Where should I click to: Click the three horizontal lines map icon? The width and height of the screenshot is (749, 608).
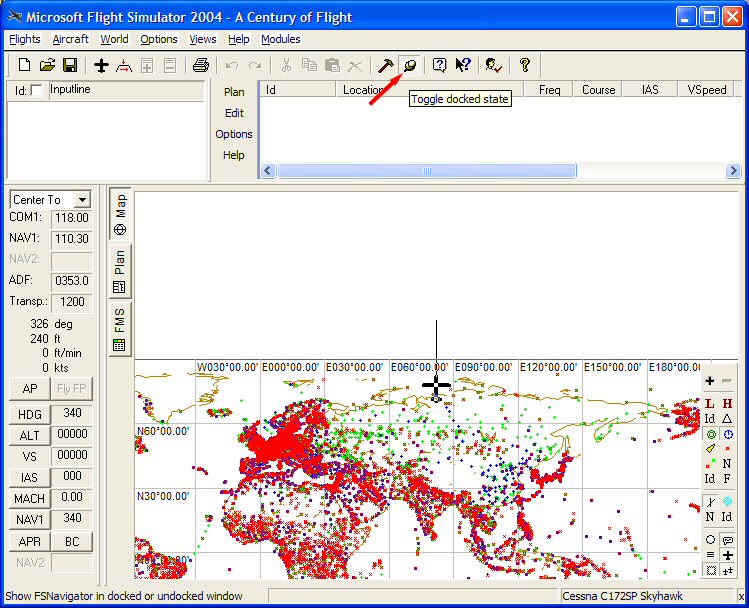coord(710,555)
